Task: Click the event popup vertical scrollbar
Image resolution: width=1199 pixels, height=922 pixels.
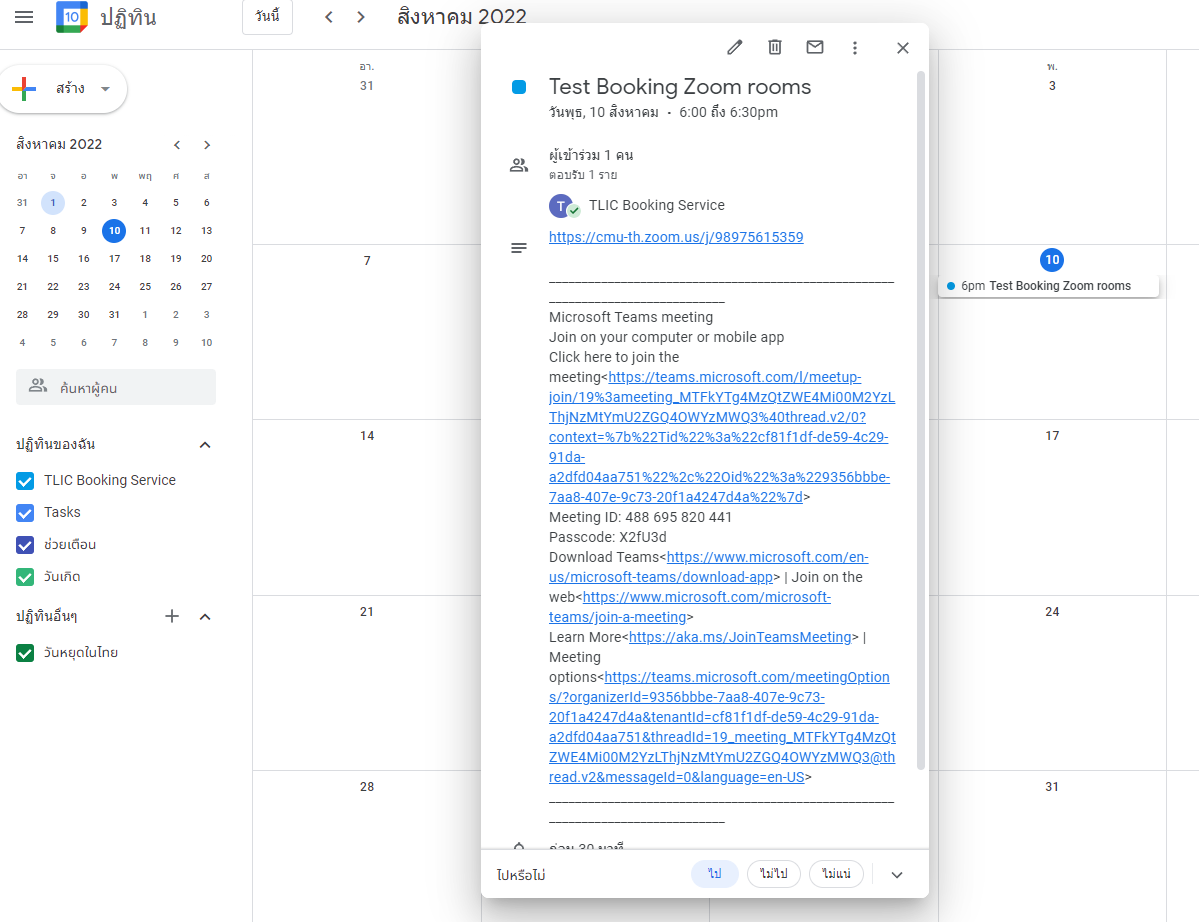Action: click(x=921, y=420)
